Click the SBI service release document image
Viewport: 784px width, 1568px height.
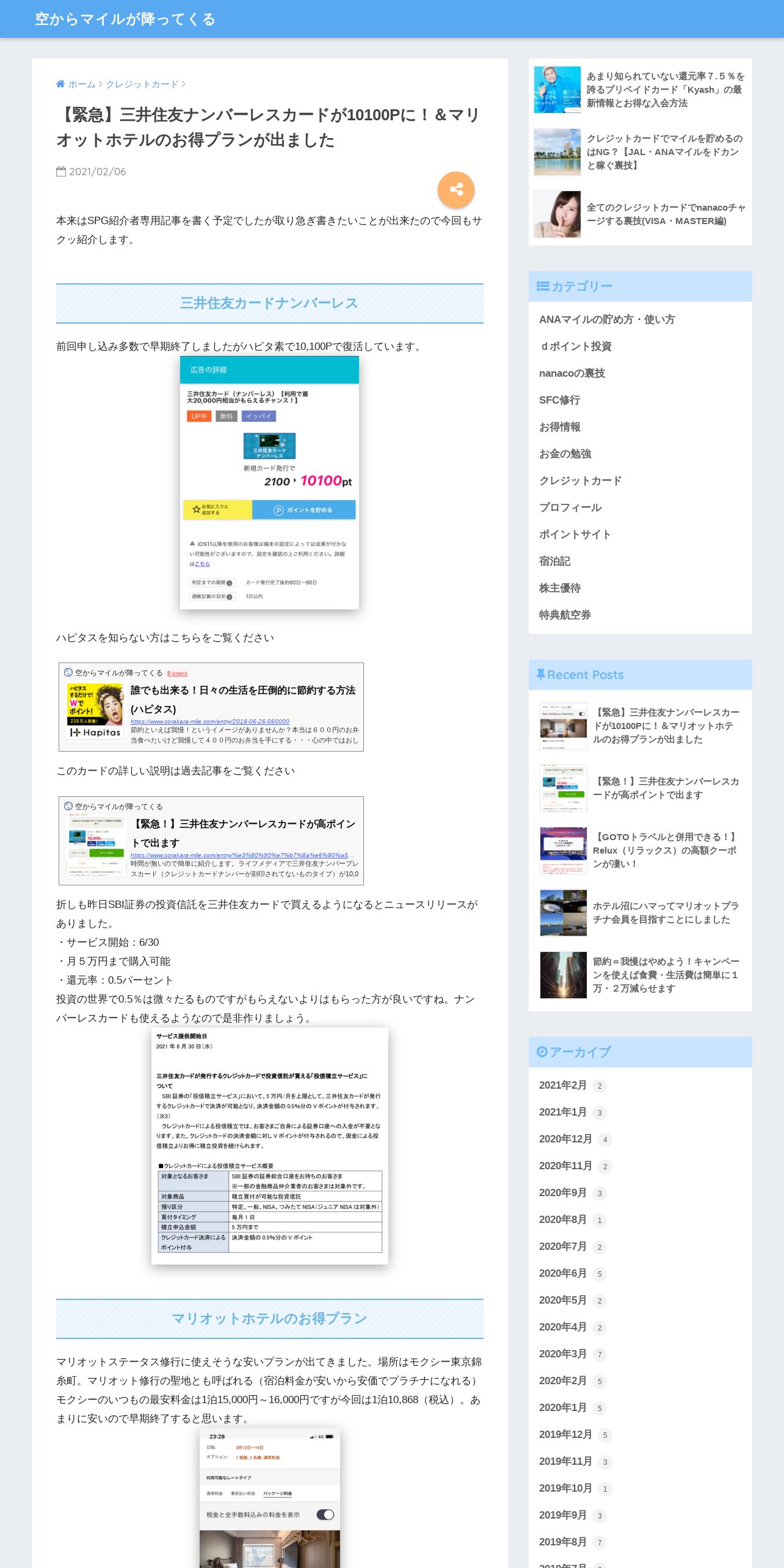click(x=270, y=1146)
